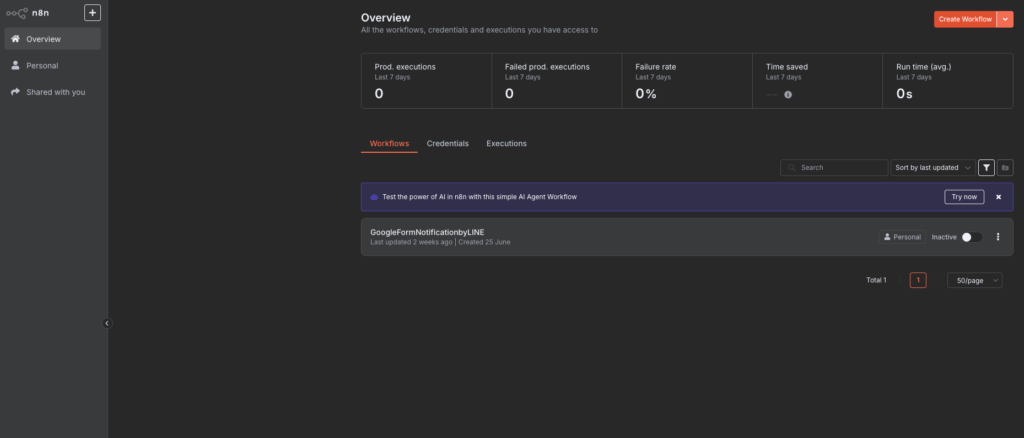Switch to the Credentials tab
This screenshot has width=1024, height=438.
[447, 144]
